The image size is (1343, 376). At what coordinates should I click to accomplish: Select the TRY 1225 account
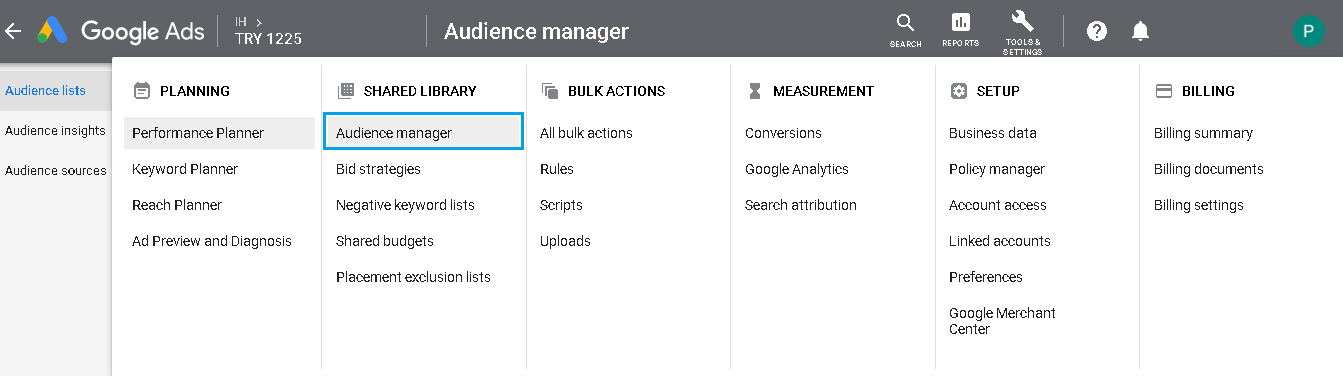click(x=268, y=39)
